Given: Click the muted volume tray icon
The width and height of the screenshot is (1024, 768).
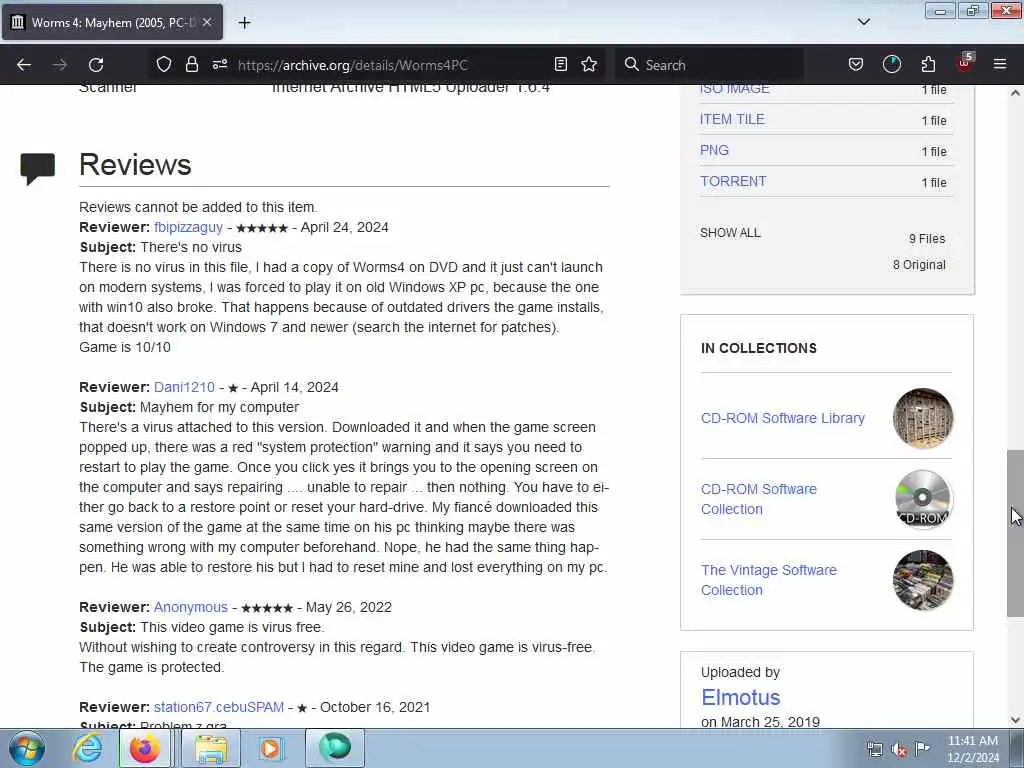Looking at the screenshot, I should [899, 750].
